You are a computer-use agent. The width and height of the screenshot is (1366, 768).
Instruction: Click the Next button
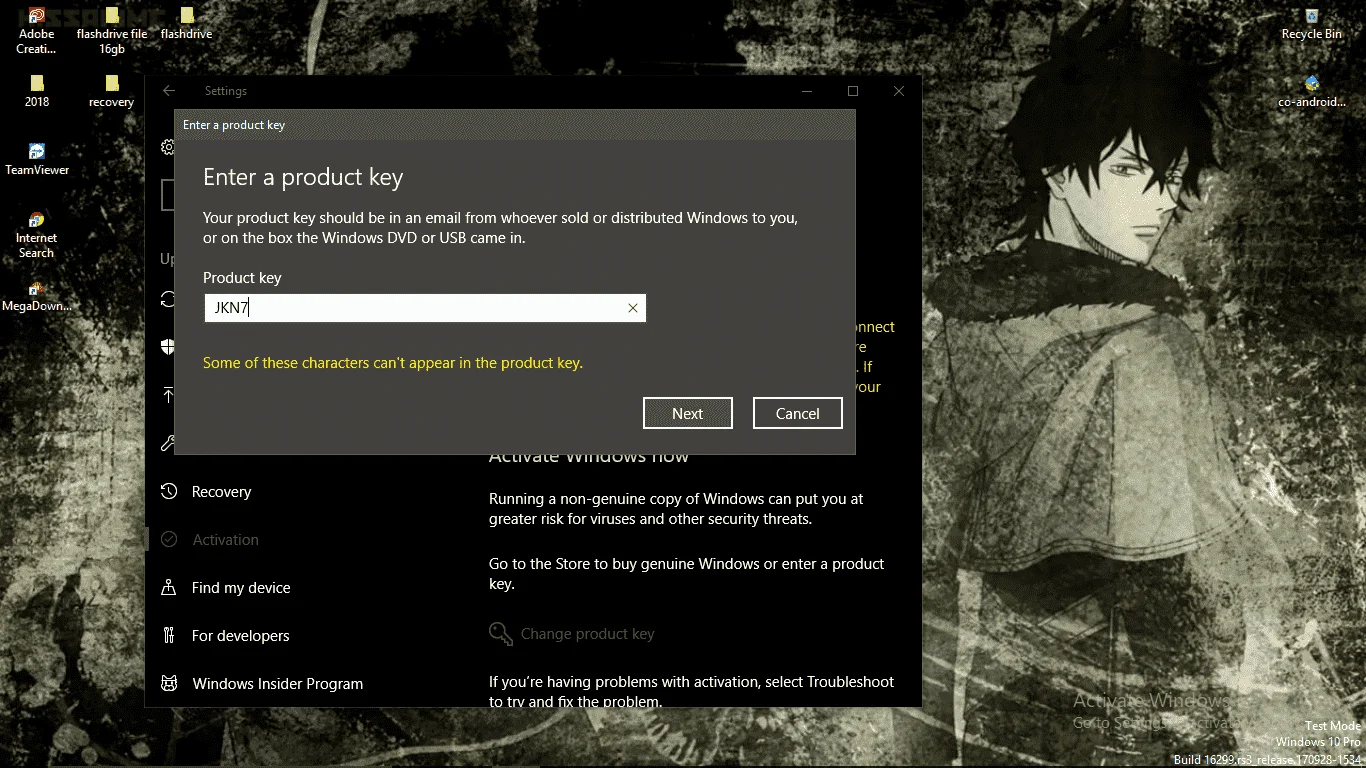688,413
